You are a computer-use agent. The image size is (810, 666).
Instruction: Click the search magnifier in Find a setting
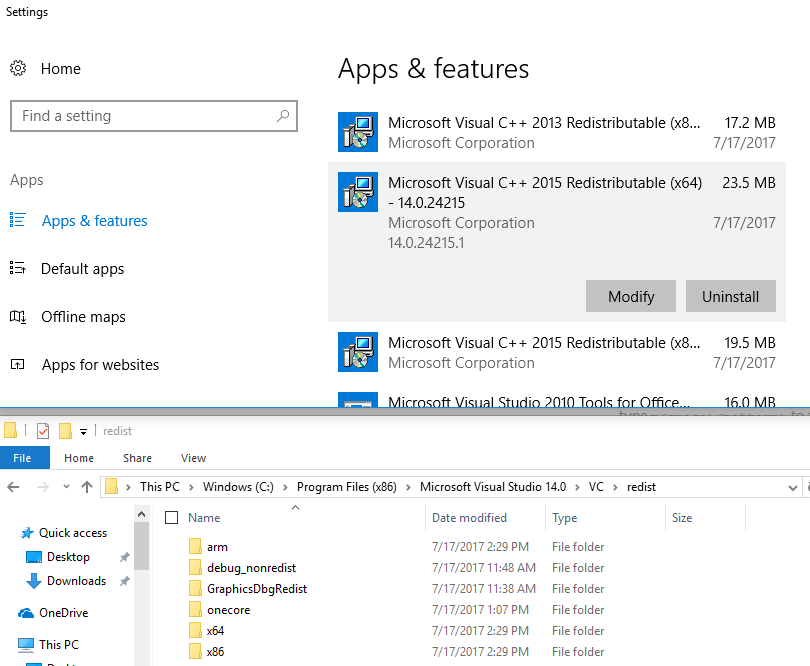pos(284,116)
